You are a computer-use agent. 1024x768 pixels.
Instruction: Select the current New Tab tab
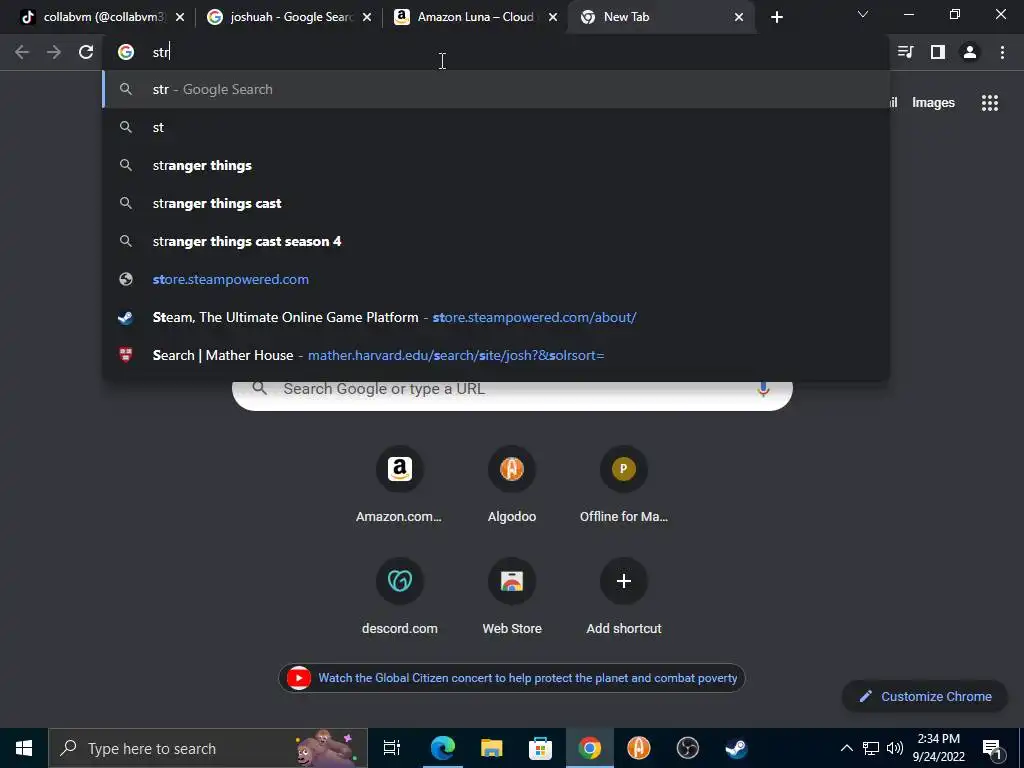(661, 17)
